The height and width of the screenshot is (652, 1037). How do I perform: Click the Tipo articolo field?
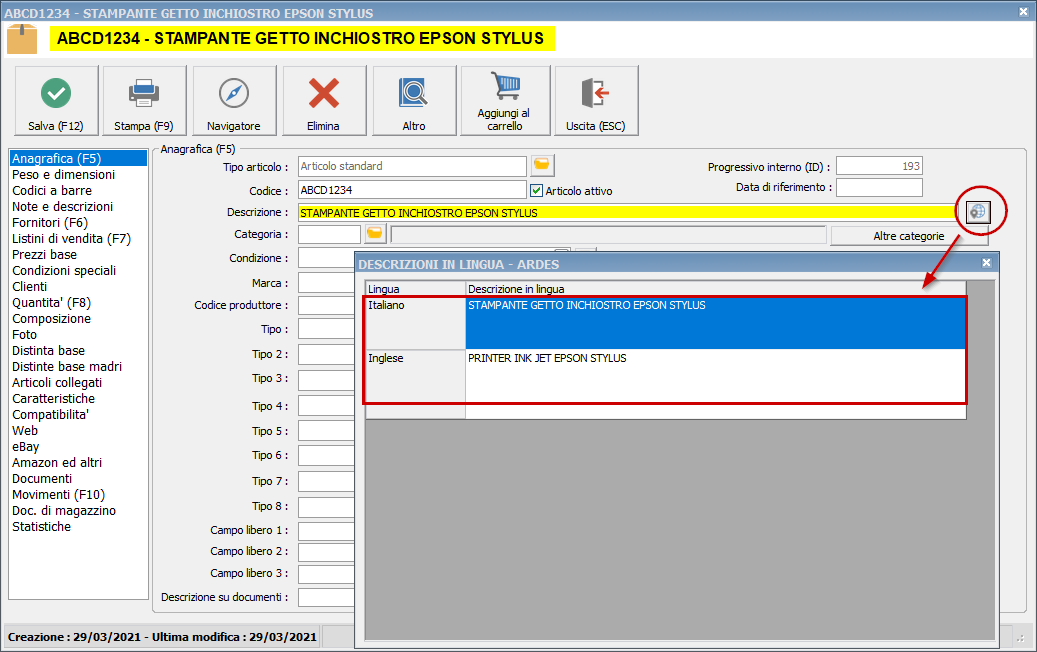click(412, 166)
